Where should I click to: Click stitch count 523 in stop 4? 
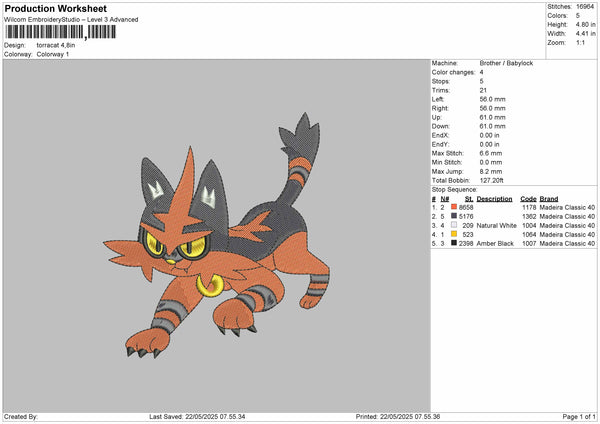coord(468,235)
